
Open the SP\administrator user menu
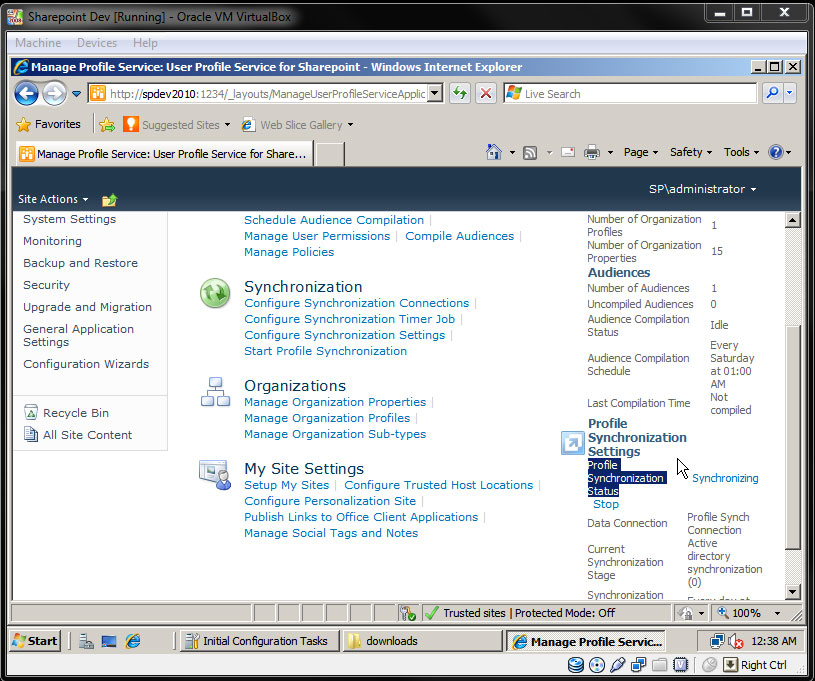[x=702, y=189]
